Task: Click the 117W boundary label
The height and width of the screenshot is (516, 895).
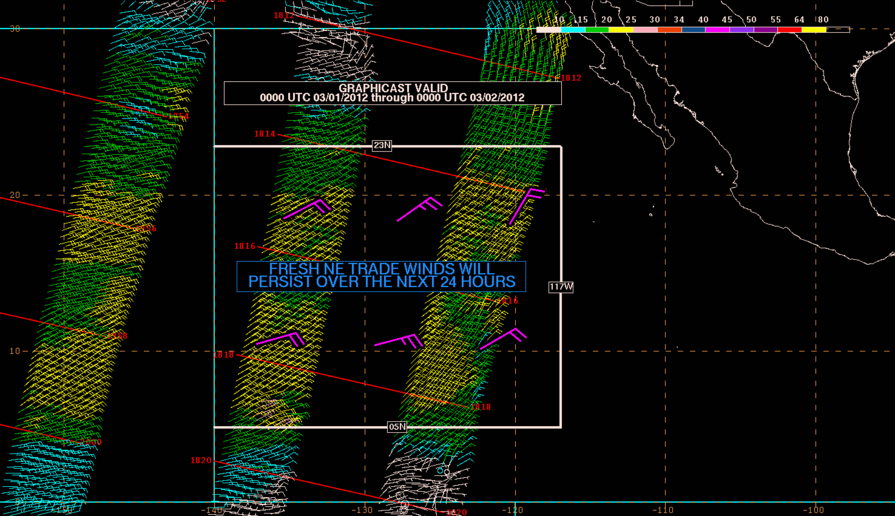Action: [561, 287]
